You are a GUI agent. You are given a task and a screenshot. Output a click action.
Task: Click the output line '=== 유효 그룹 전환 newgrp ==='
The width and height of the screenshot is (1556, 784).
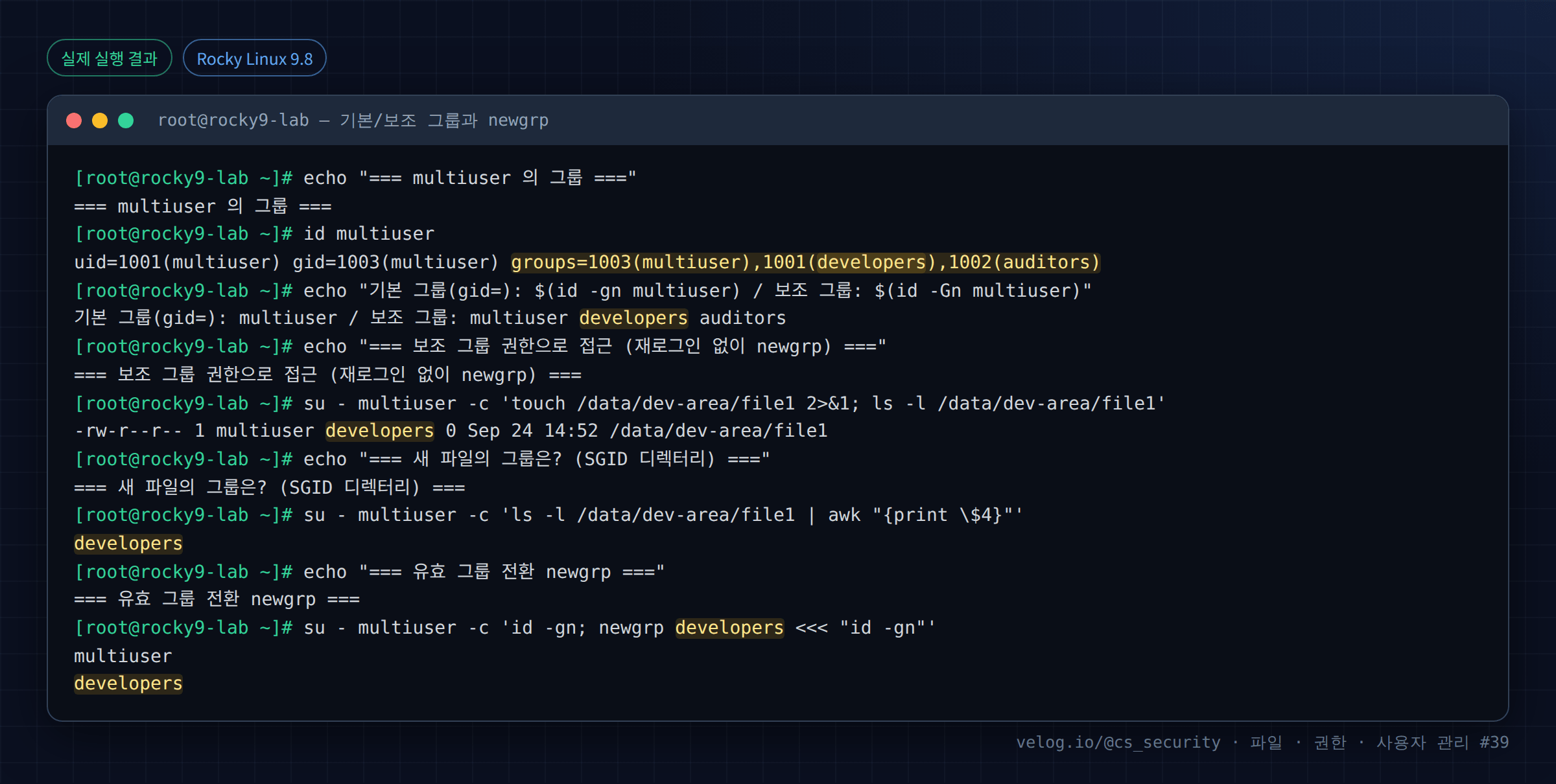pyautogui.click(x=217, y=599)
